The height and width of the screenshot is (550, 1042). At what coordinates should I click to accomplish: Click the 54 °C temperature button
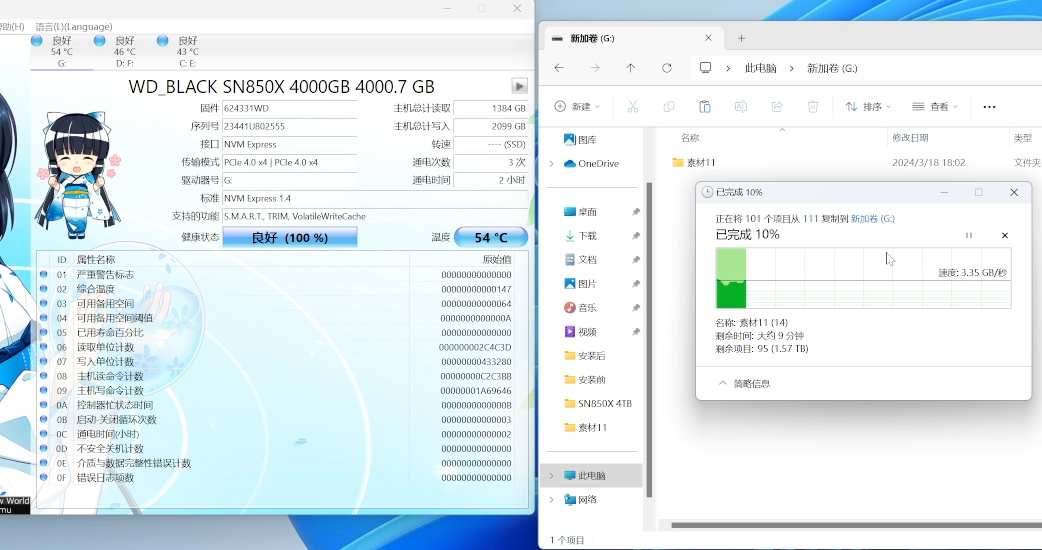tap(491, 237)
